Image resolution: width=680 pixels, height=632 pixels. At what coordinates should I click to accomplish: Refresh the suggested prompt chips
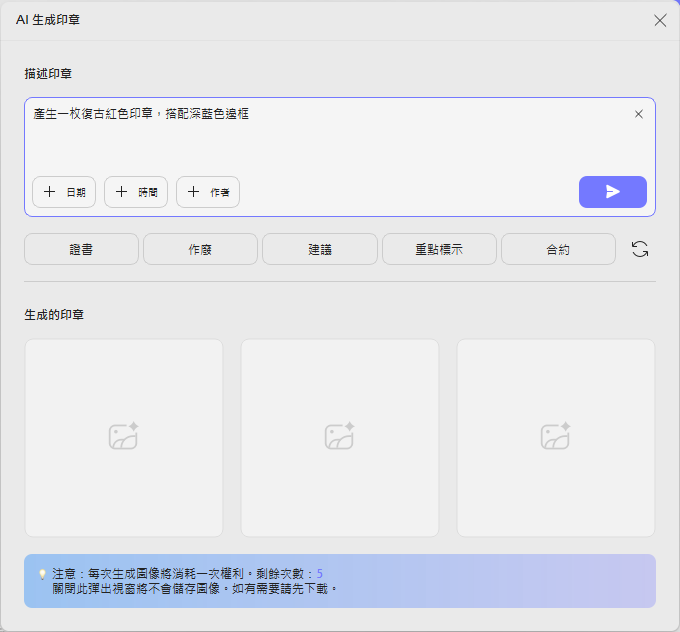coord(640,249)
